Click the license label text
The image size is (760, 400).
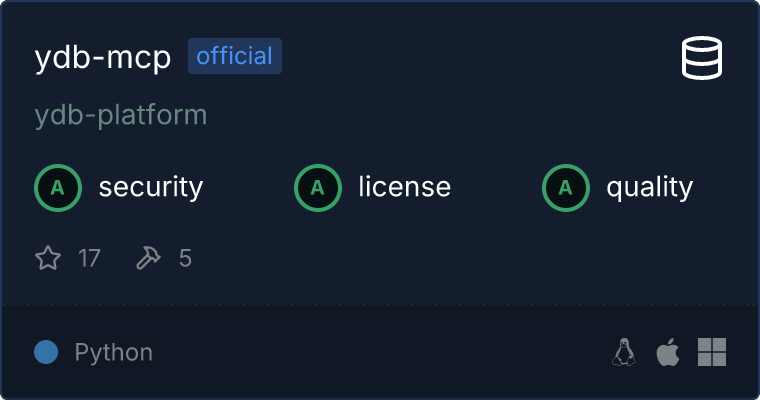[x=405, y=187]
